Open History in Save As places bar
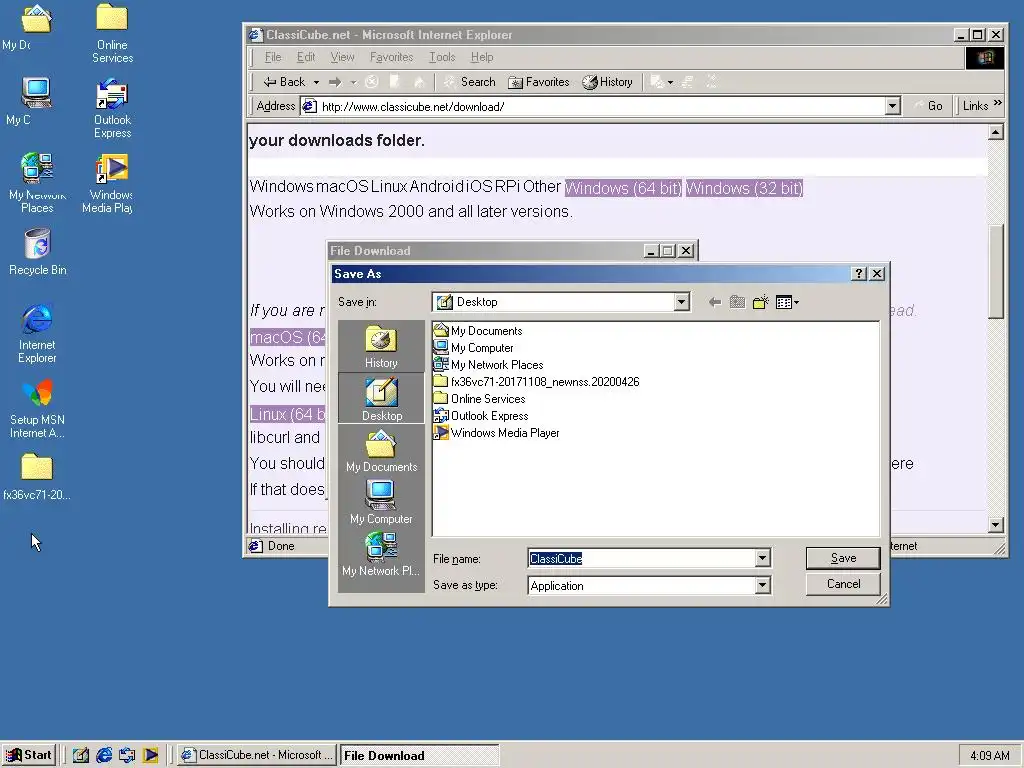The width and height of the screenshot is (1024, 768). point(381,347)
